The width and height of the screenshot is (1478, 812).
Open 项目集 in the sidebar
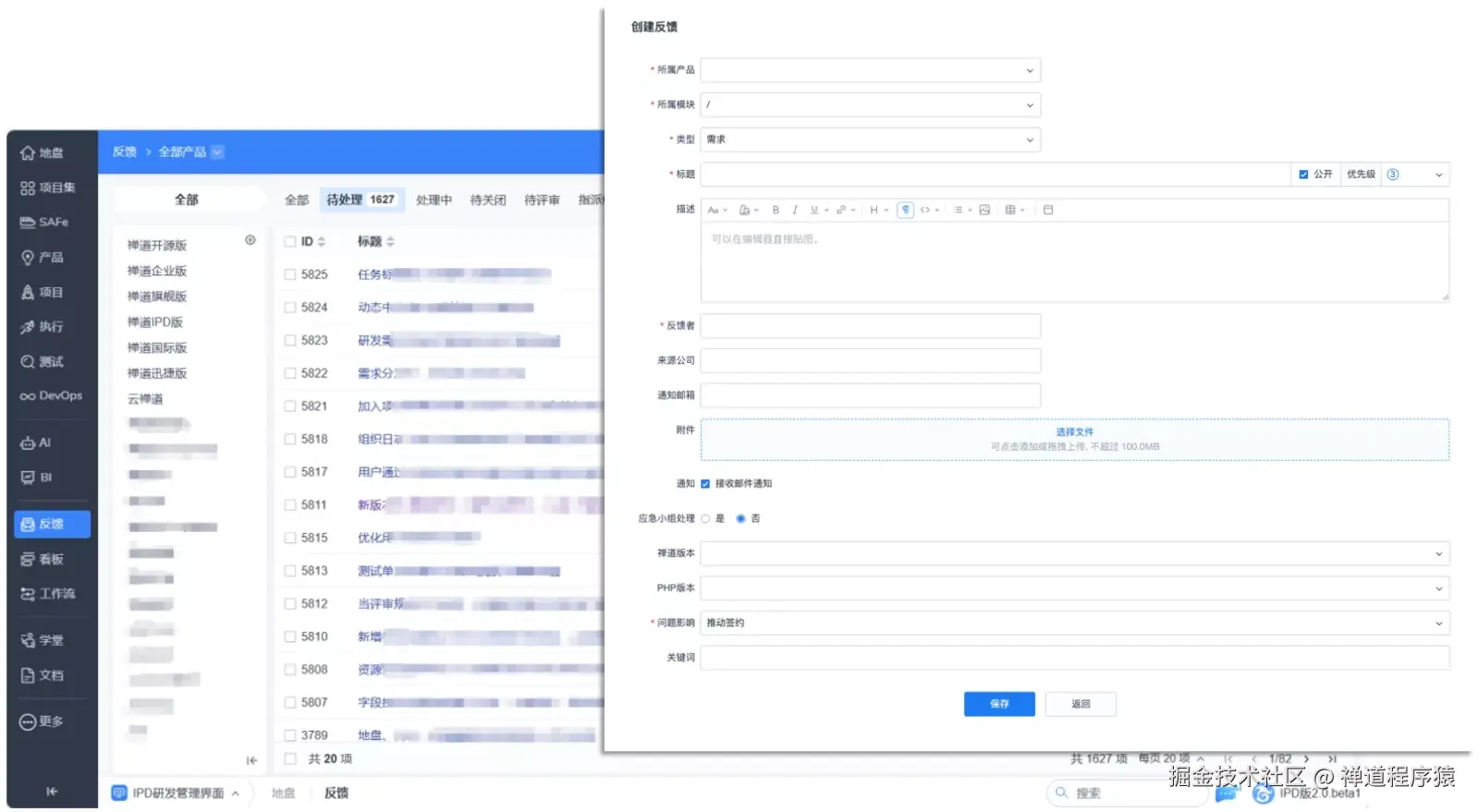click(x=48, y=188)
